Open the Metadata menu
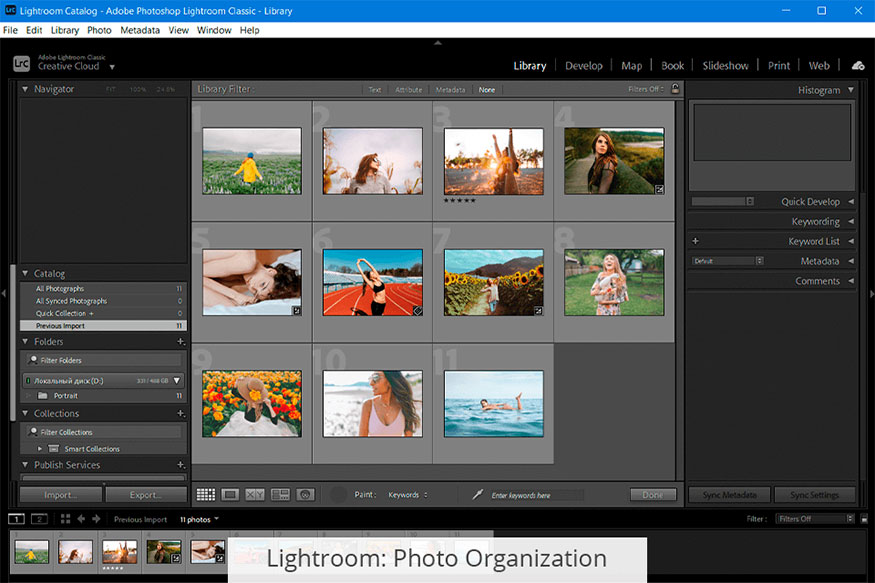Viewport: 875px width, 583px height. pos(140,30)
